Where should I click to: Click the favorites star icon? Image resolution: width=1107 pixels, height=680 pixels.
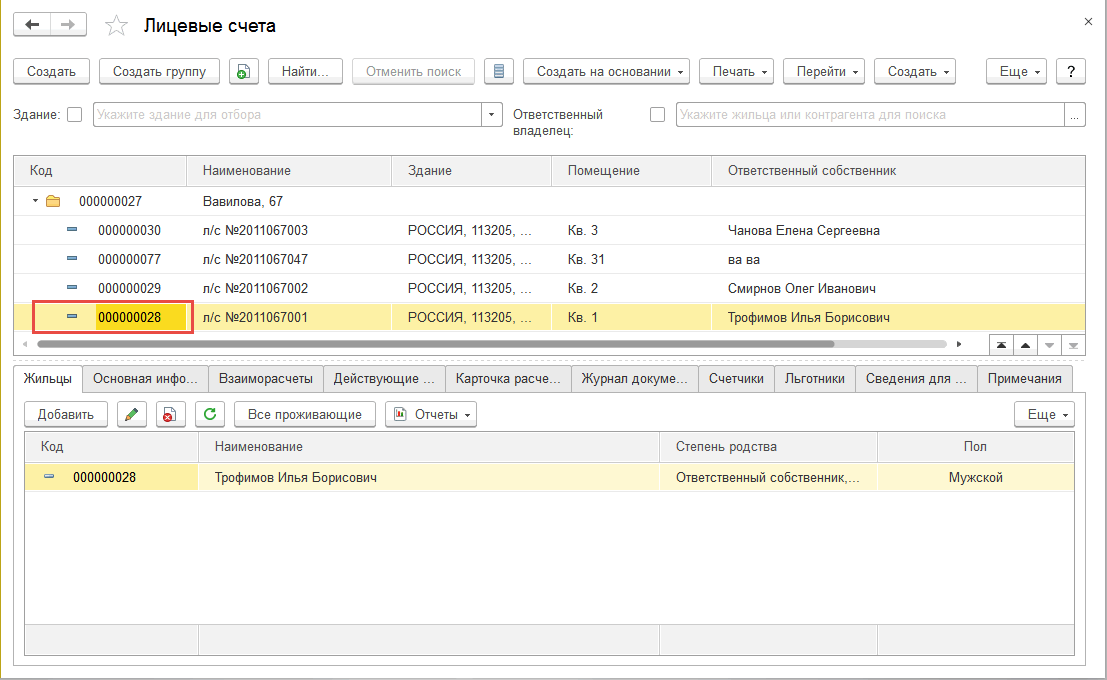[117, 26]
